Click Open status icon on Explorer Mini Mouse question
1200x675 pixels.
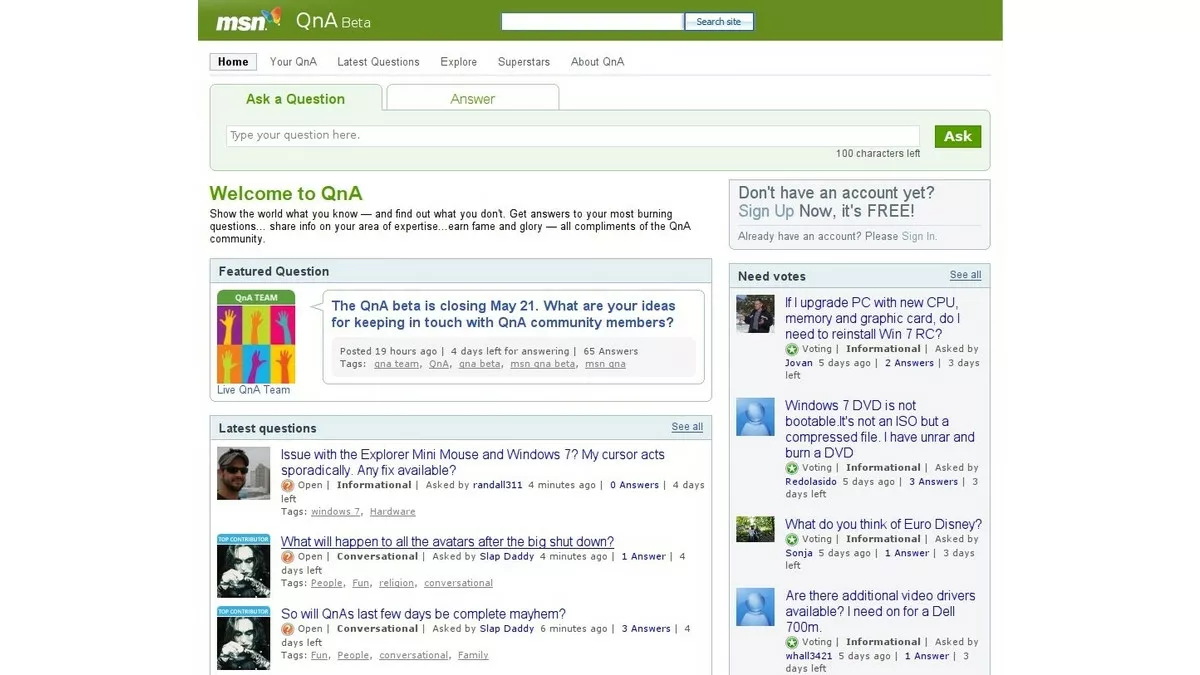click(287, 486)
